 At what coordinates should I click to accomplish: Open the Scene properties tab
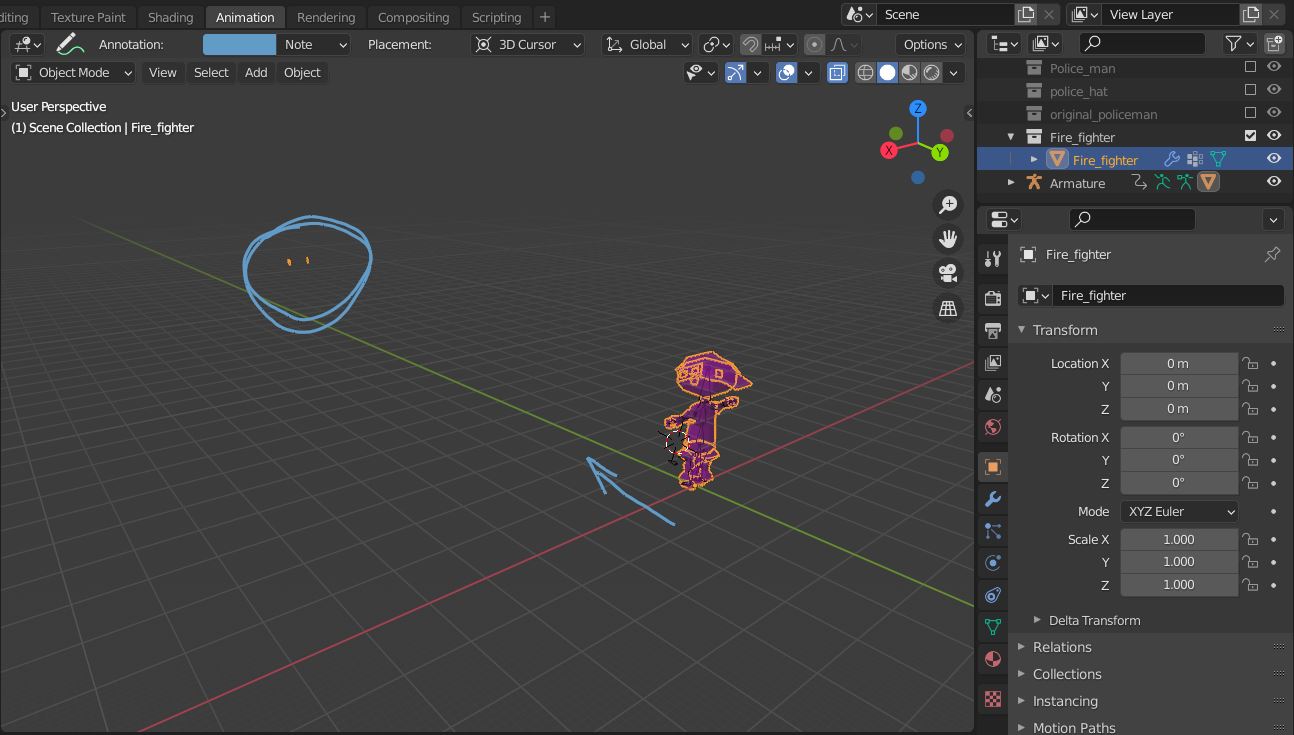click(x=993, y=394)
